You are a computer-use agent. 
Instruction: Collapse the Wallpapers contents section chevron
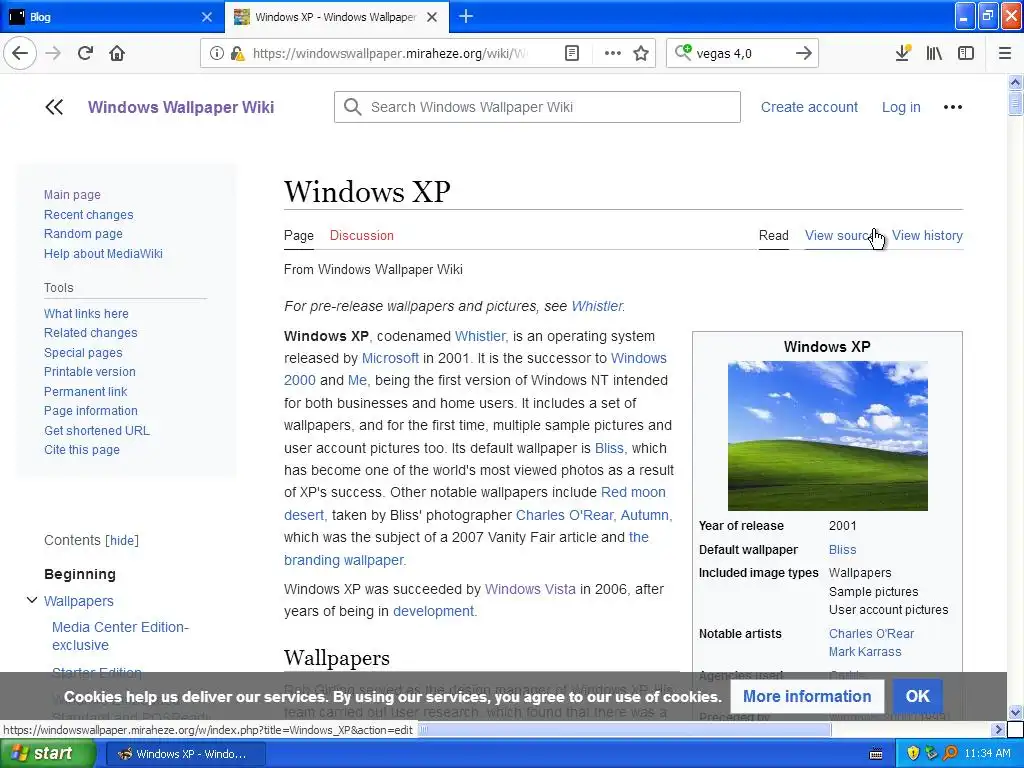(32, 600)
